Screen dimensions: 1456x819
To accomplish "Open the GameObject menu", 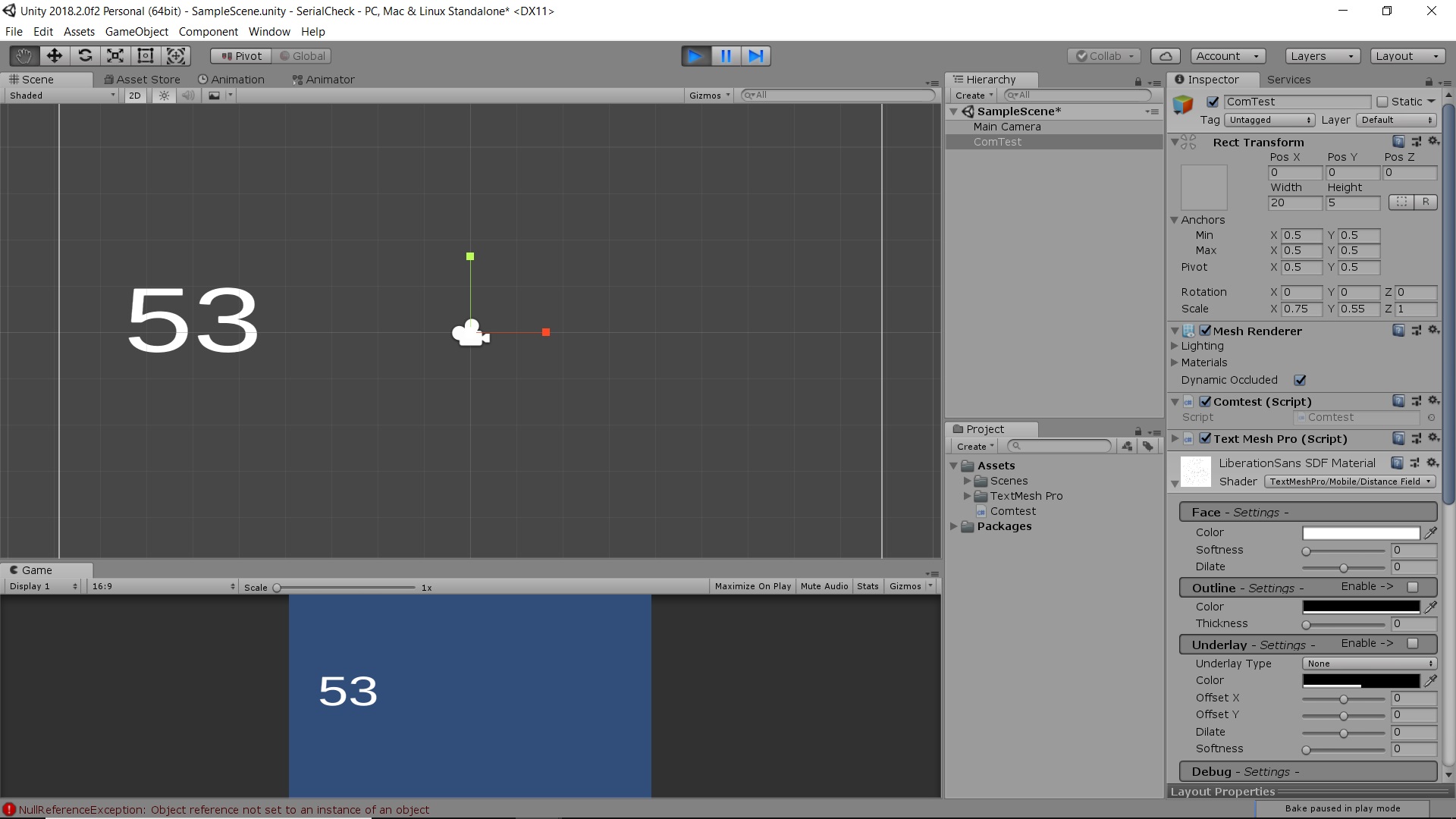I will (x=136, y=31).
